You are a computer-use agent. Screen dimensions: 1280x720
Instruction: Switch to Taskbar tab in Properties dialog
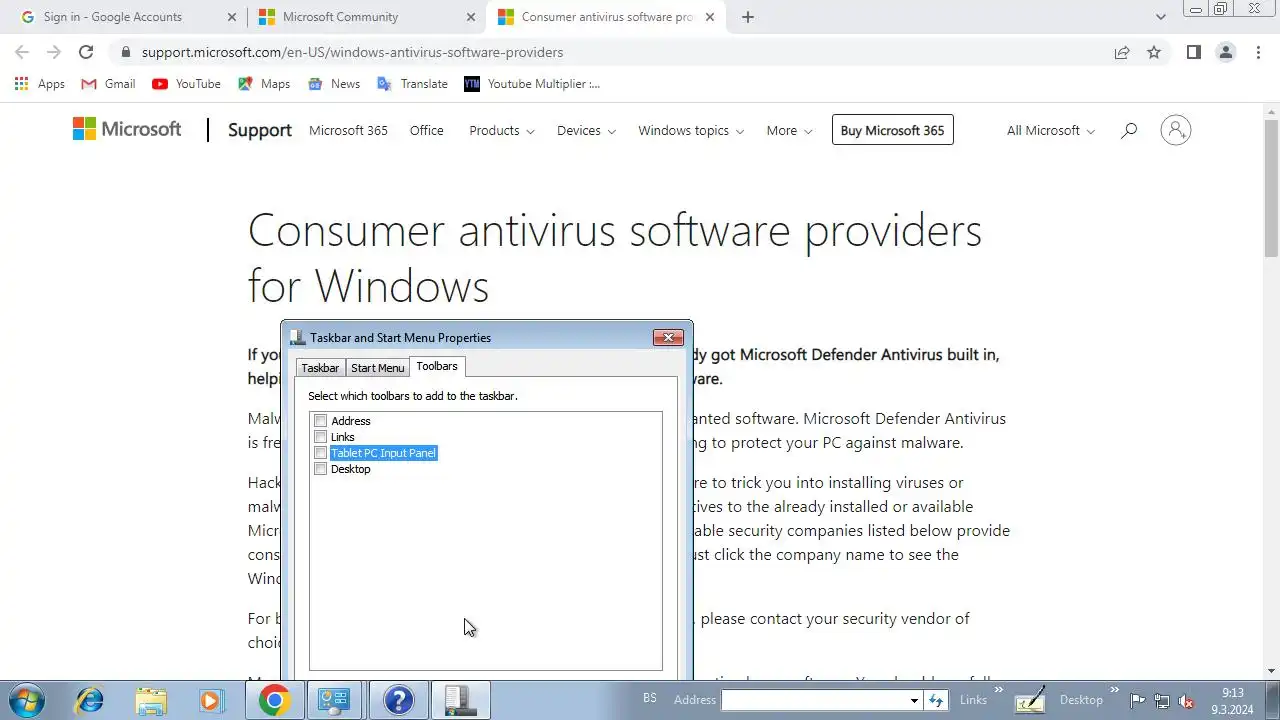320,368
